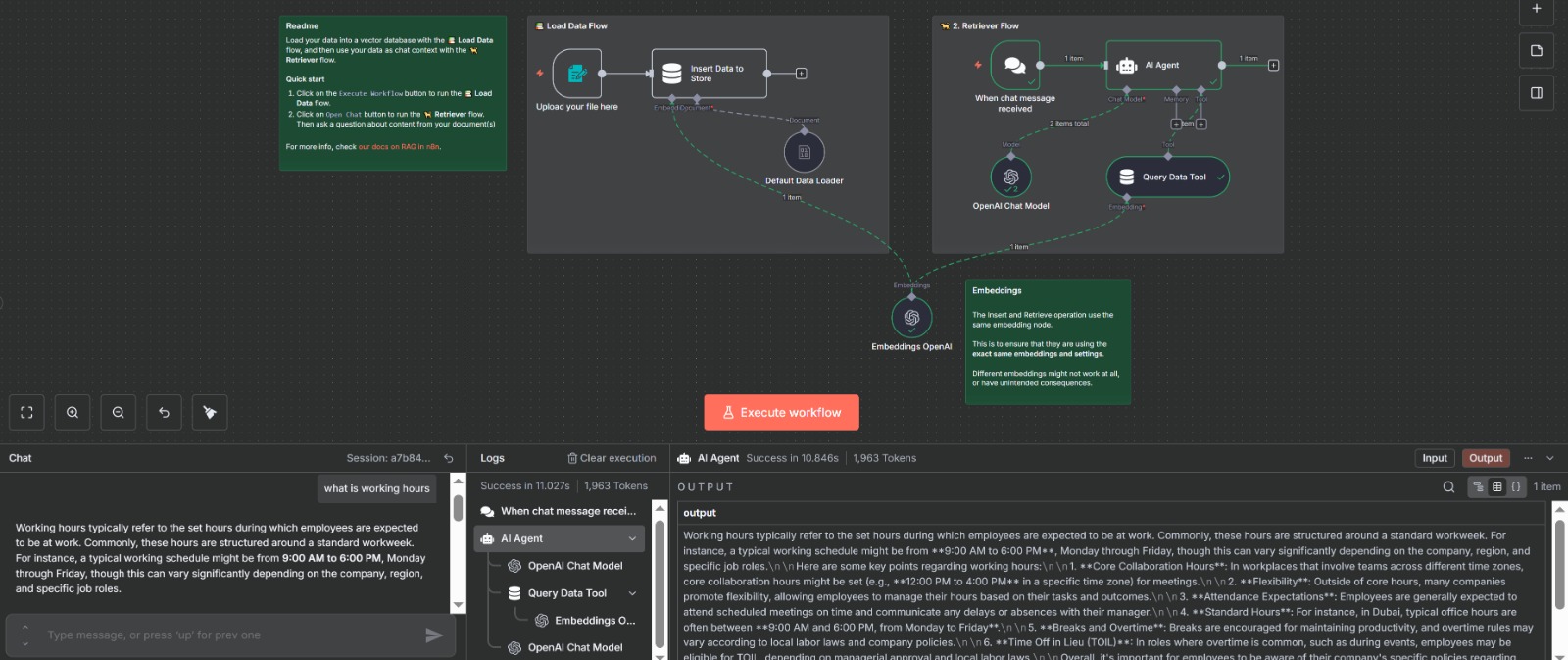Collapse Query Data Tool log entry
Image resolution: width=1568 pixels, height=660 pixels.
point(632,593)
